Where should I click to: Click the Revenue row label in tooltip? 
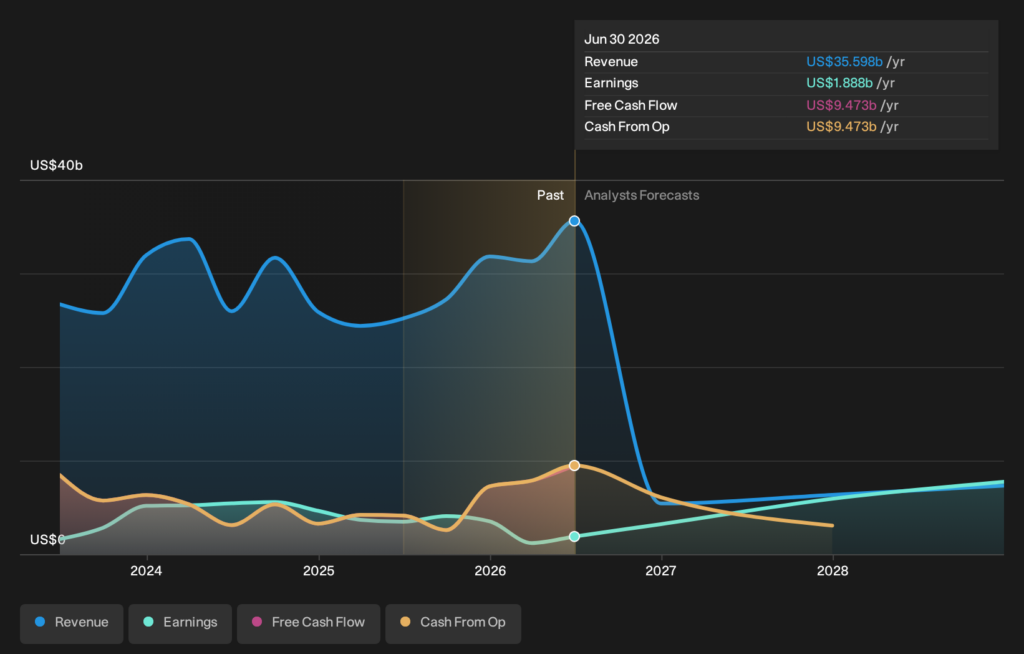click(x=611, y=61)
